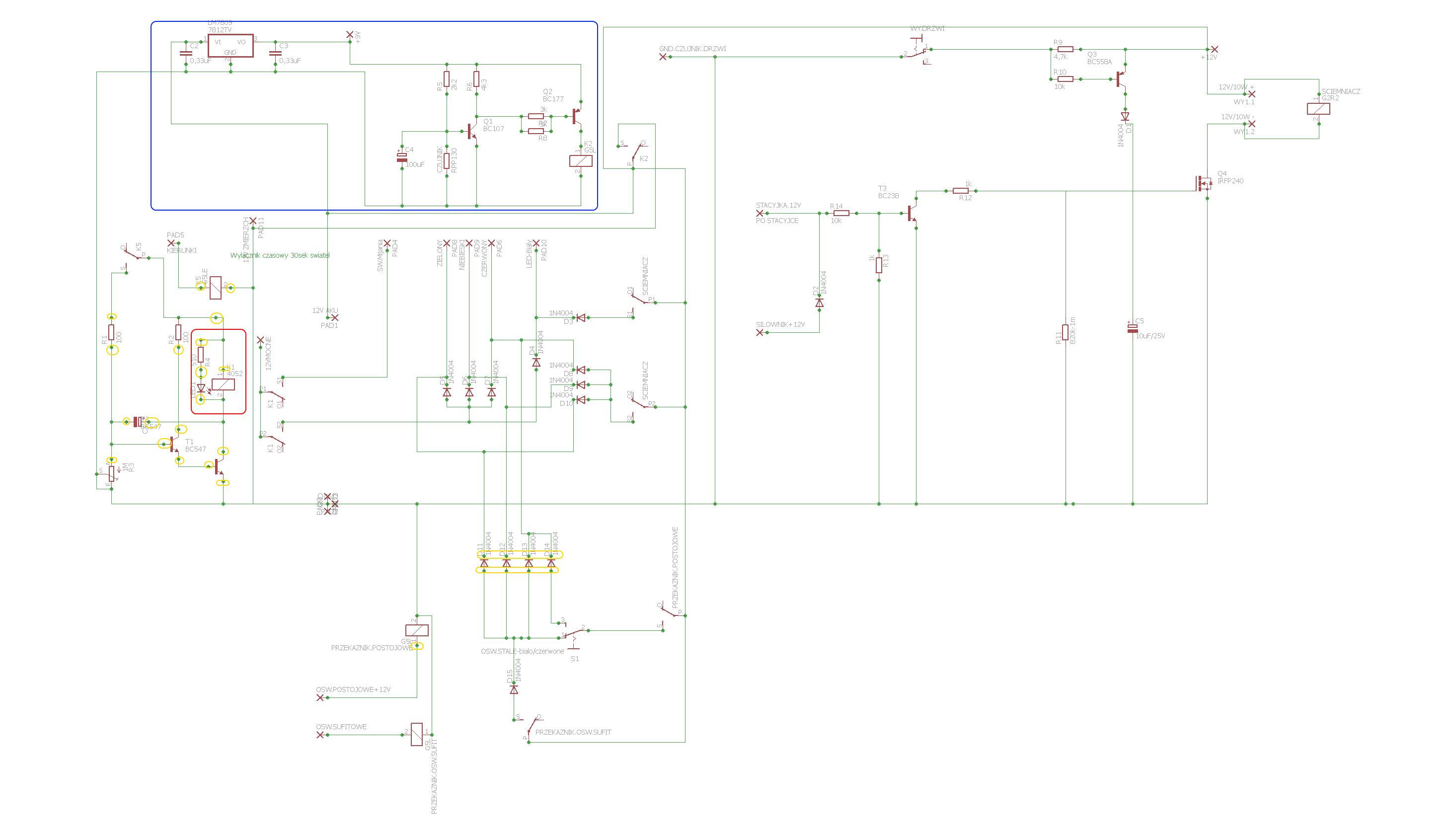Select resistor R6 4k3
The image size is (1451, 840).
[x=477, y=79]
